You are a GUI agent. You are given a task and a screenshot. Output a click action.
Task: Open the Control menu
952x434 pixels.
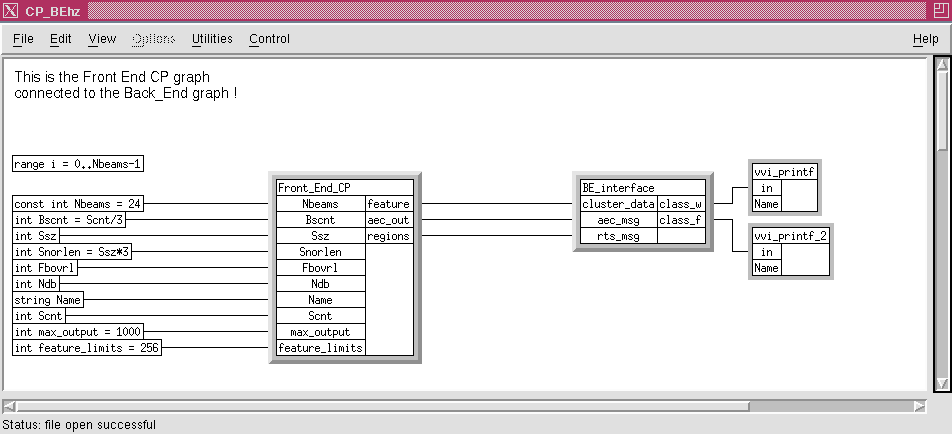[270, 39]
